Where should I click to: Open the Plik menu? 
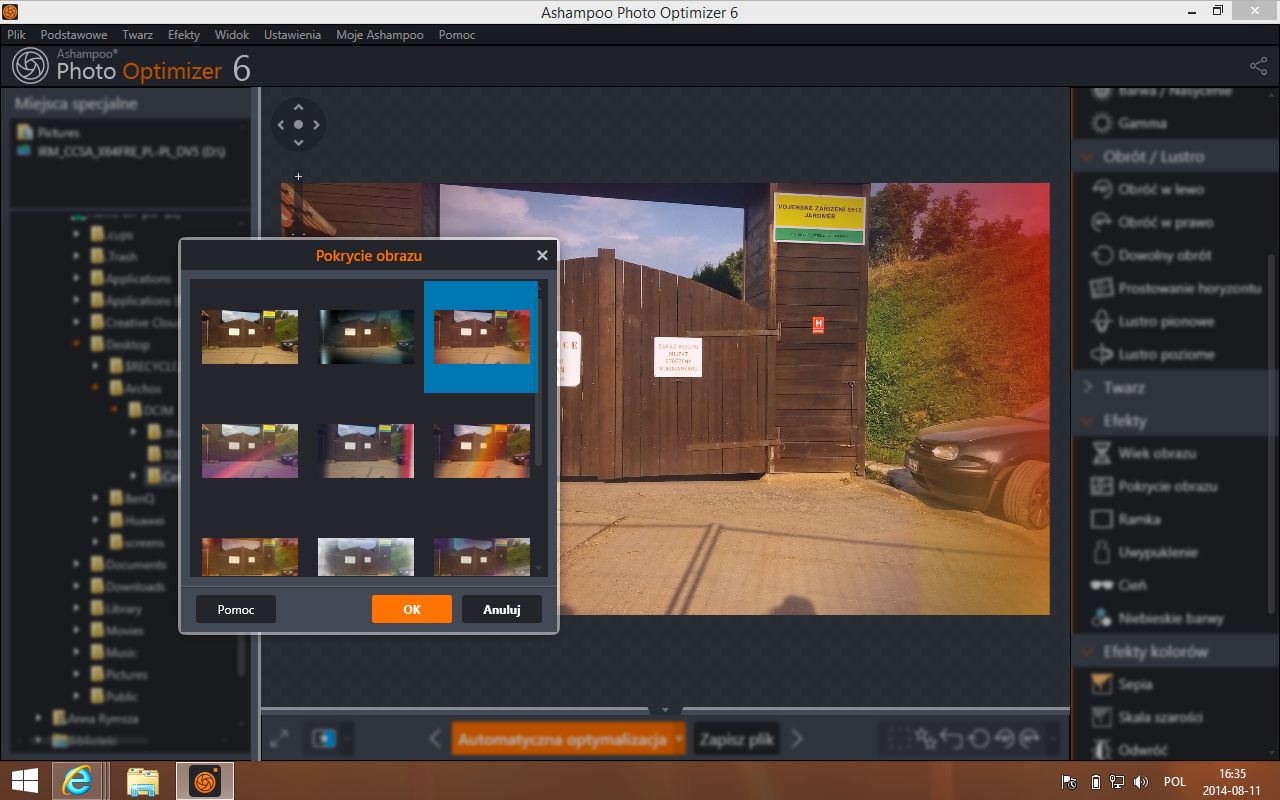16,34
